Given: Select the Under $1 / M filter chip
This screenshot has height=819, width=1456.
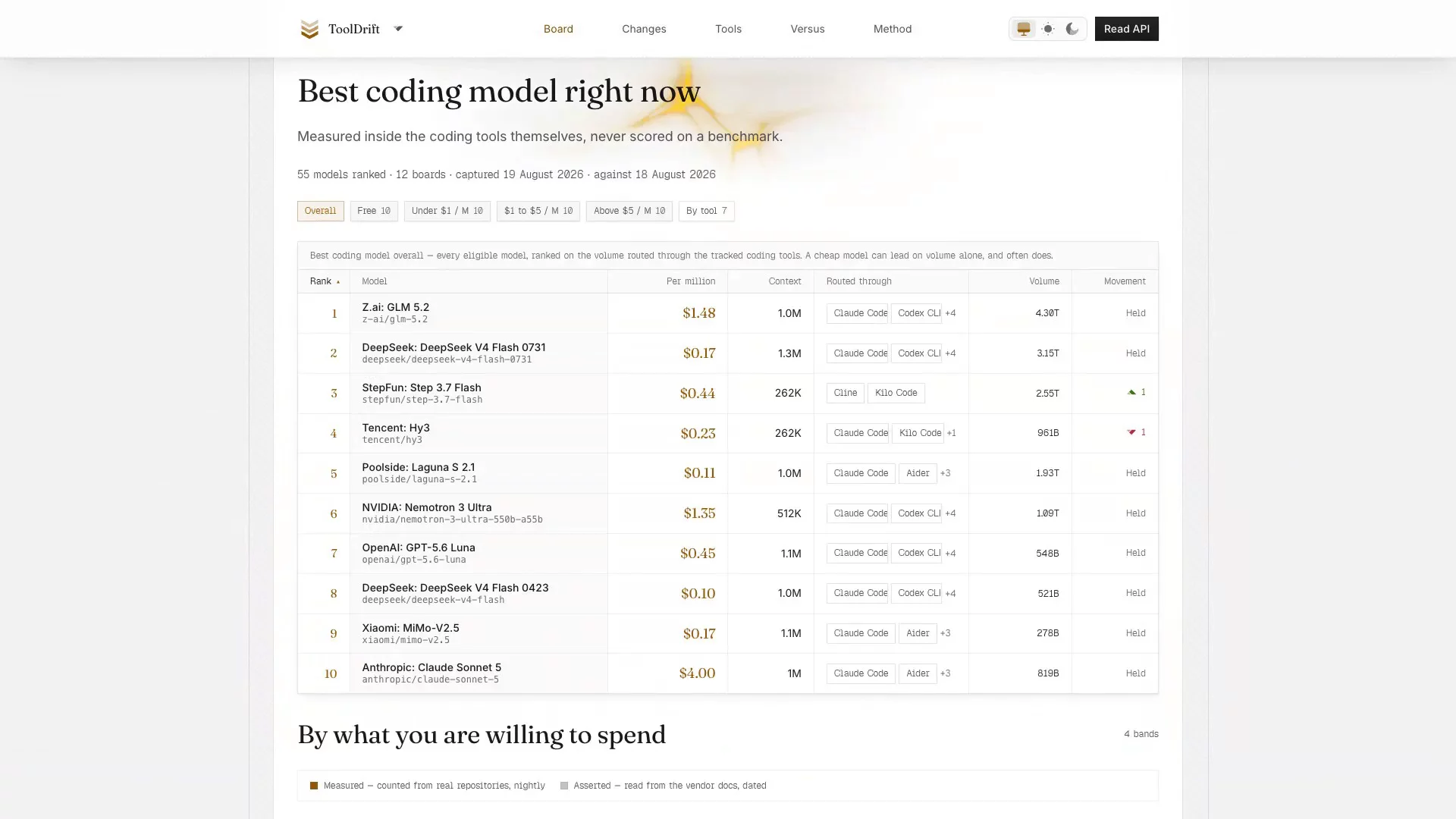Looking at the screenshot, I should 447,211.
